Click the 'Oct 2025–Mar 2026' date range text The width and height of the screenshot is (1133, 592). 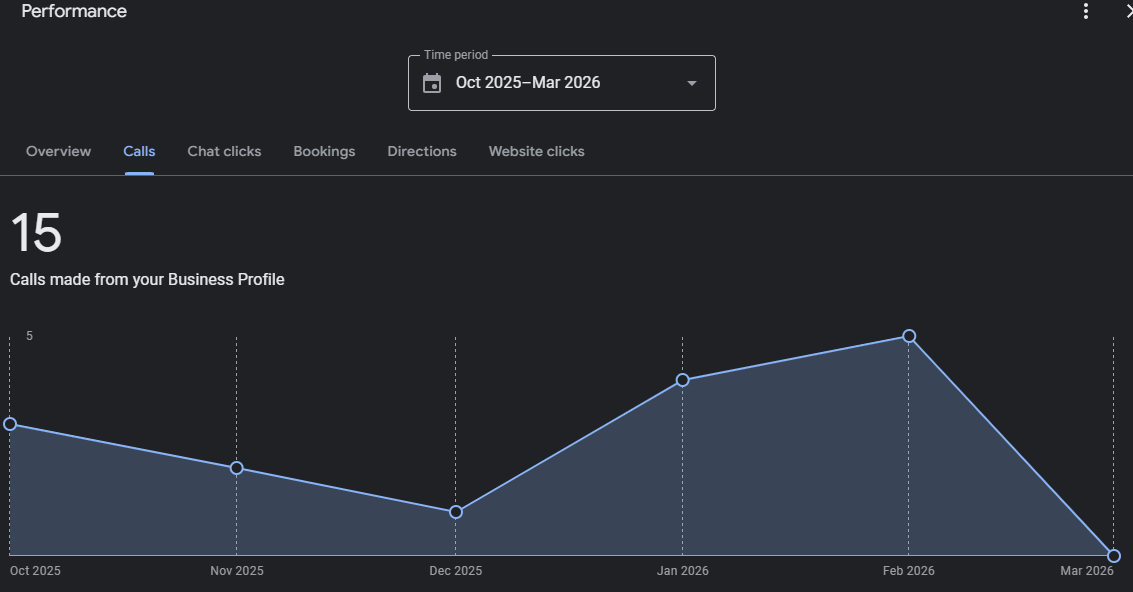click(528, 83)
